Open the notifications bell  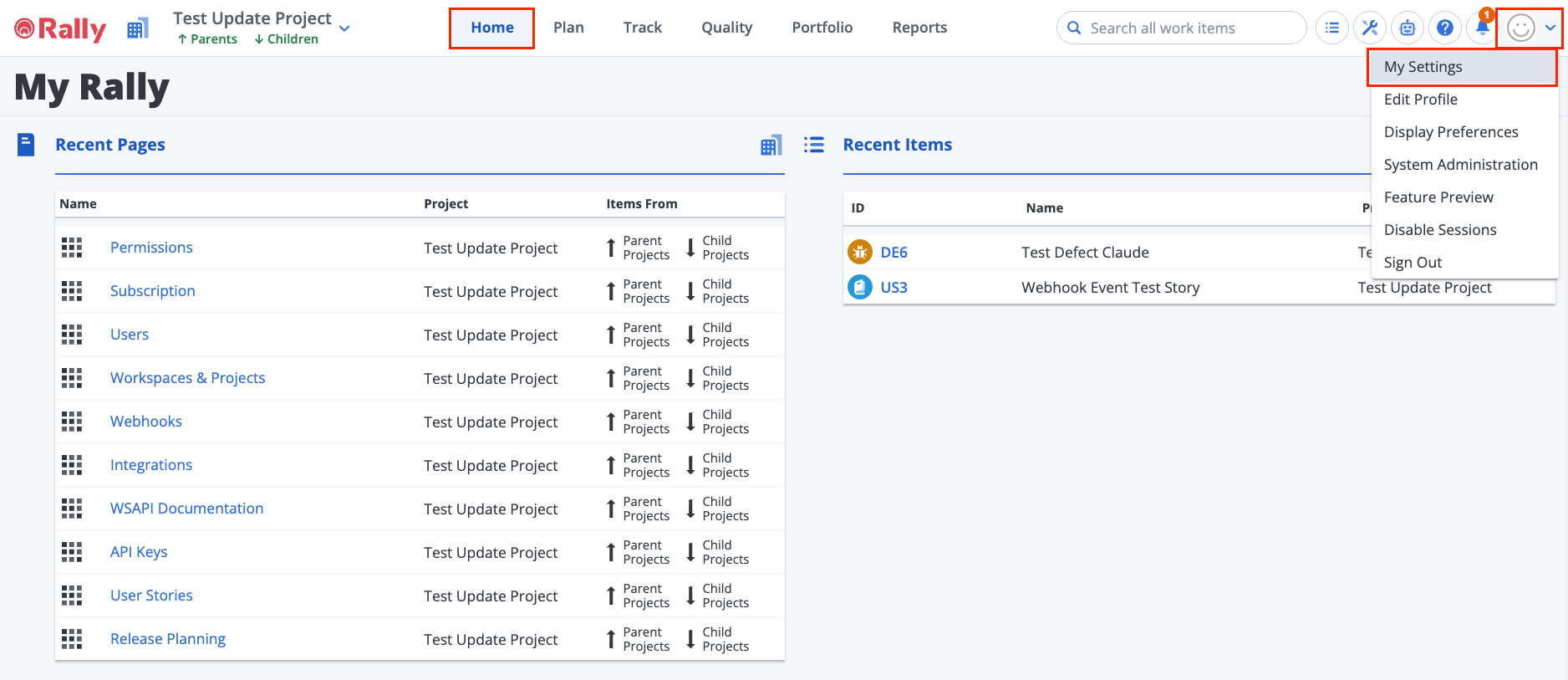[1482, 28]
